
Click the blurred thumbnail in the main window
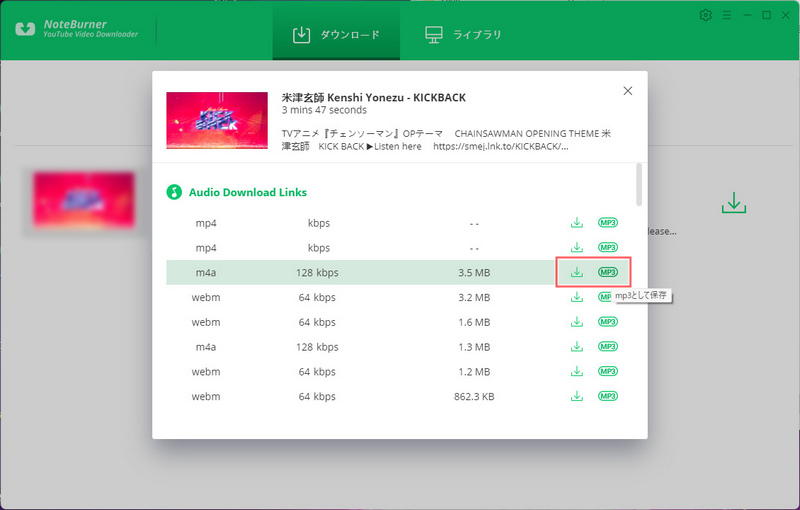pos(84,199)
